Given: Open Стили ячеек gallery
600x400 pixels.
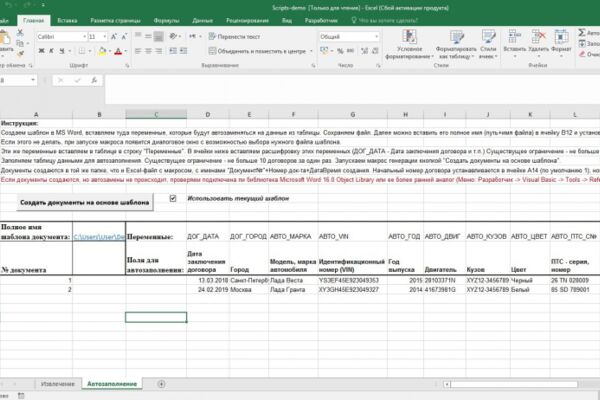Looking at the screenshot, I should 488,45.
